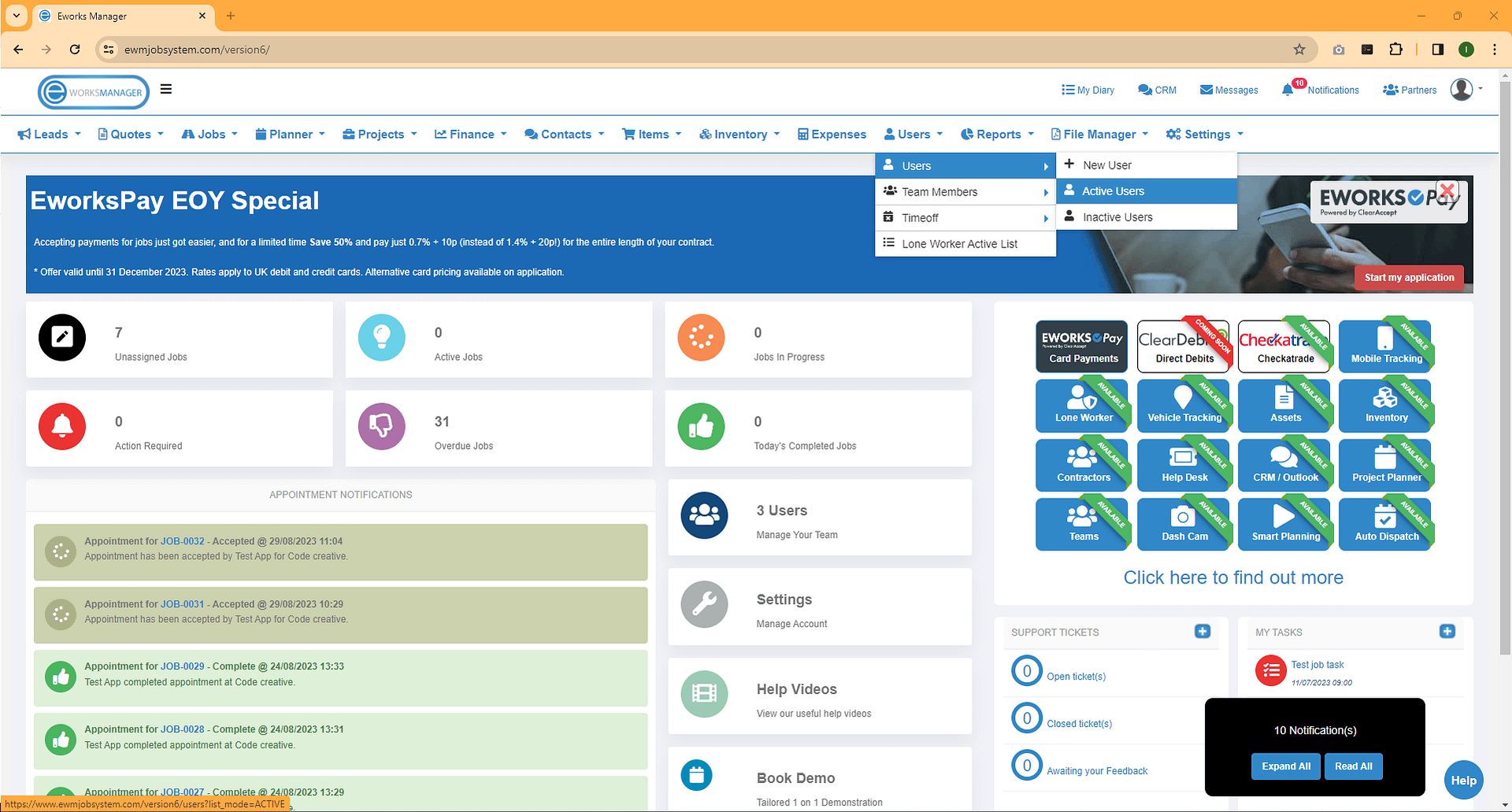The width and height of the screenshot is (1512, 812).
Task: Open the 3 Users Manage Your Team card
Action: tap(820, 517)
